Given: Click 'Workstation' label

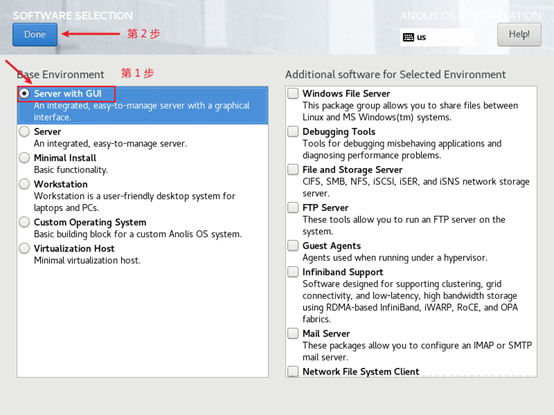Looking at the screenshot, I should click(x=61, y=184).
